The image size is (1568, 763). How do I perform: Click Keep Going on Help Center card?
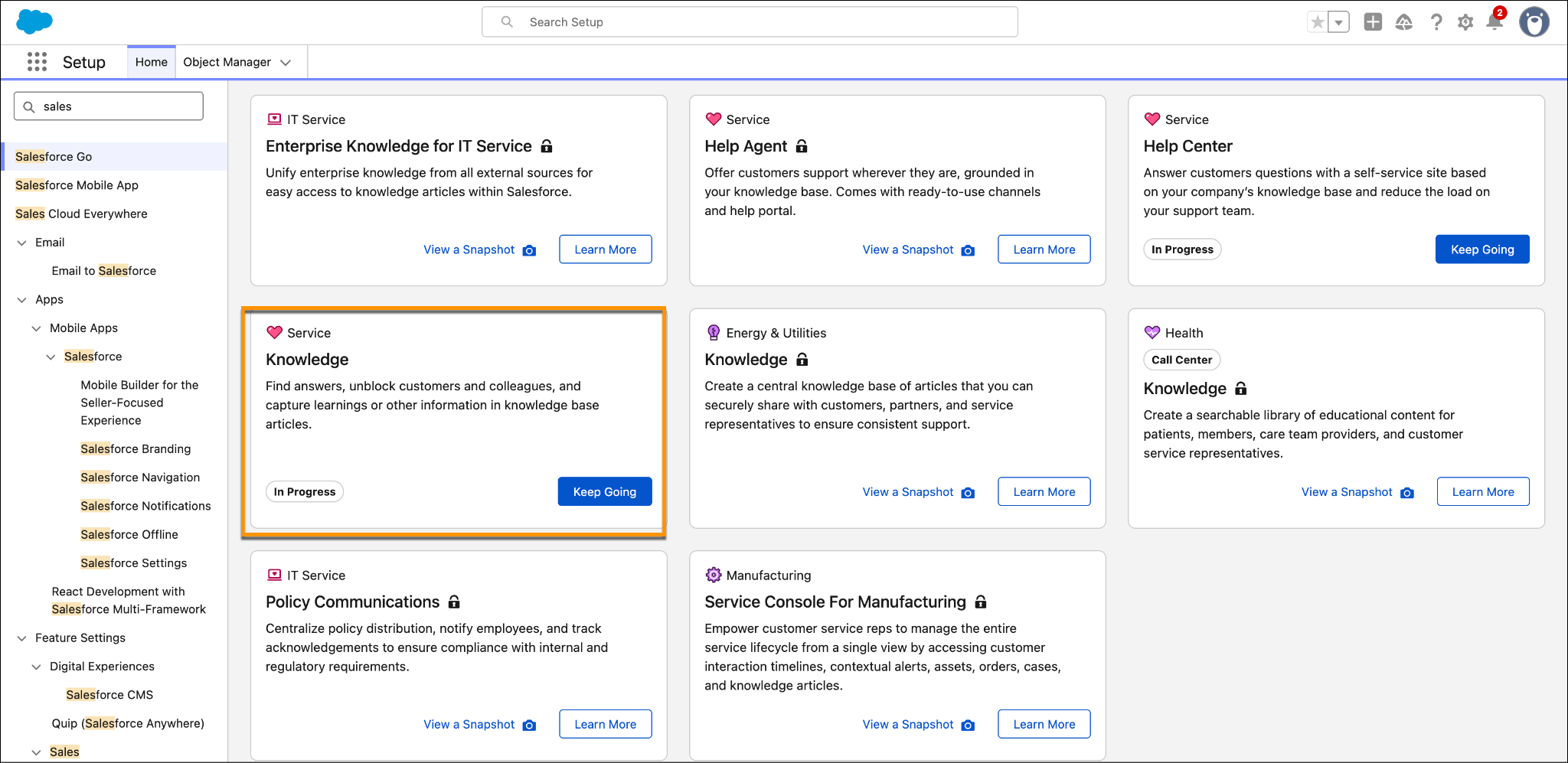(1482, 249)
